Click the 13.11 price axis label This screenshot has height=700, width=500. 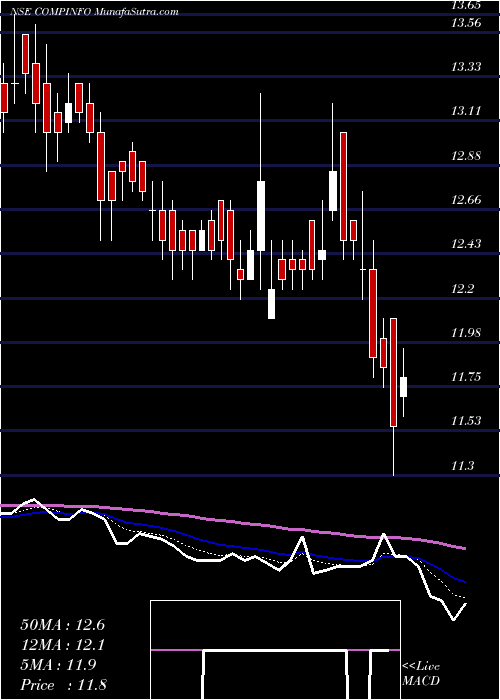click(x=467, y=111)
